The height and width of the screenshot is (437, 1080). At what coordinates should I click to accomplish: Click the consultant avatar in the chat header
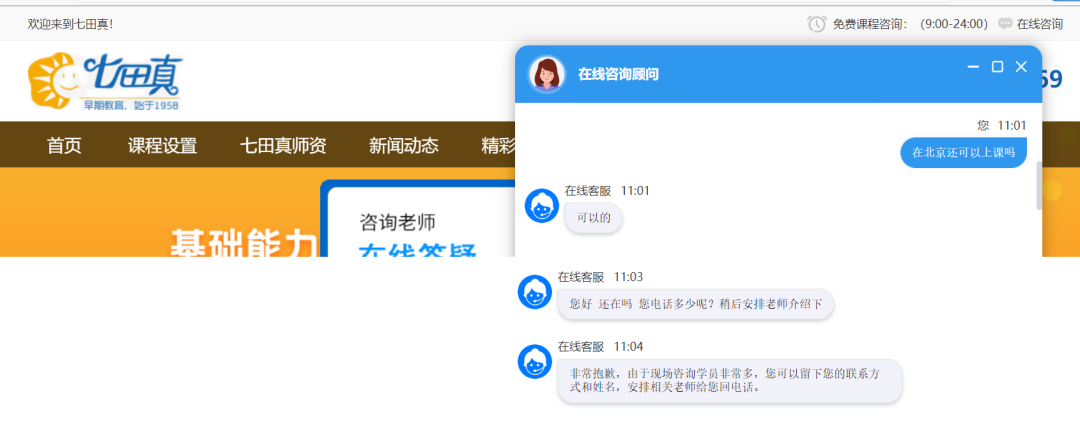click(x=547, y=74)
